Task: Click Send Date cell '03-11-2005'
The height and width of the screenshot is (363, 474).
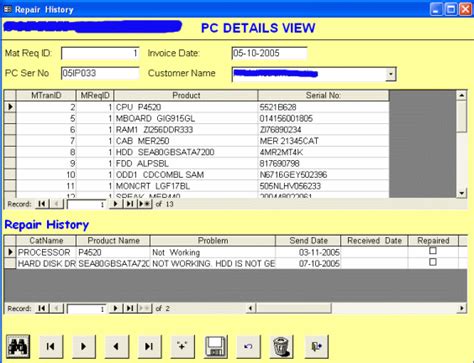Action: (x=308, y=252)
